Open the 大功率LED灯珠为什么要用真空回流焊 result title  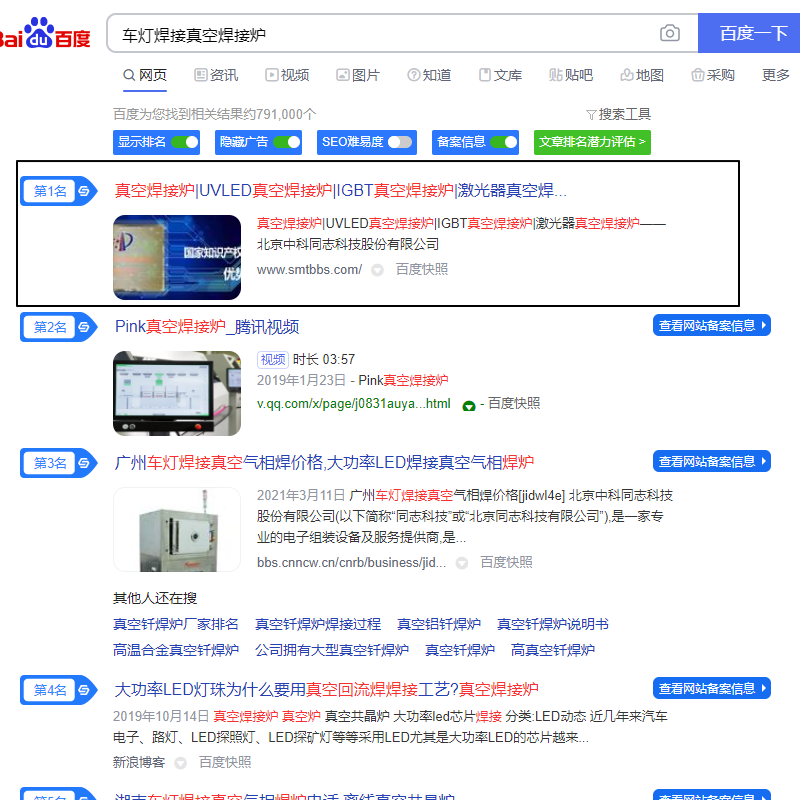point(327,690)
